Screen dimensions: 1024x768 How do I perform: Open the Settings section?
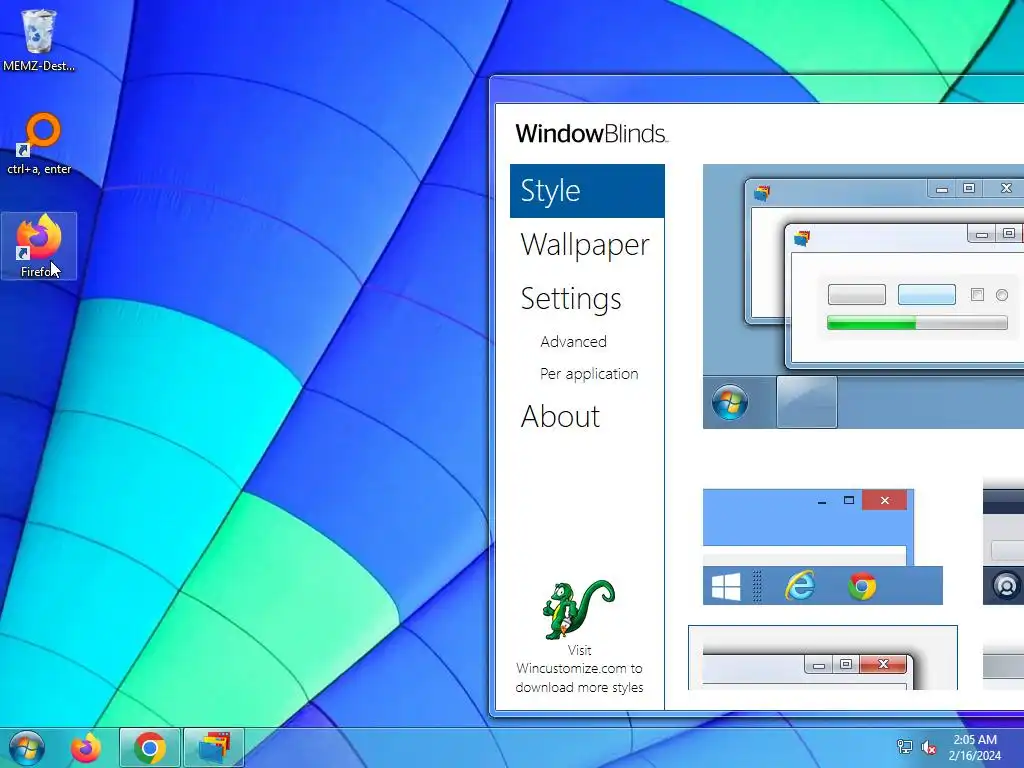pos(571,299)
